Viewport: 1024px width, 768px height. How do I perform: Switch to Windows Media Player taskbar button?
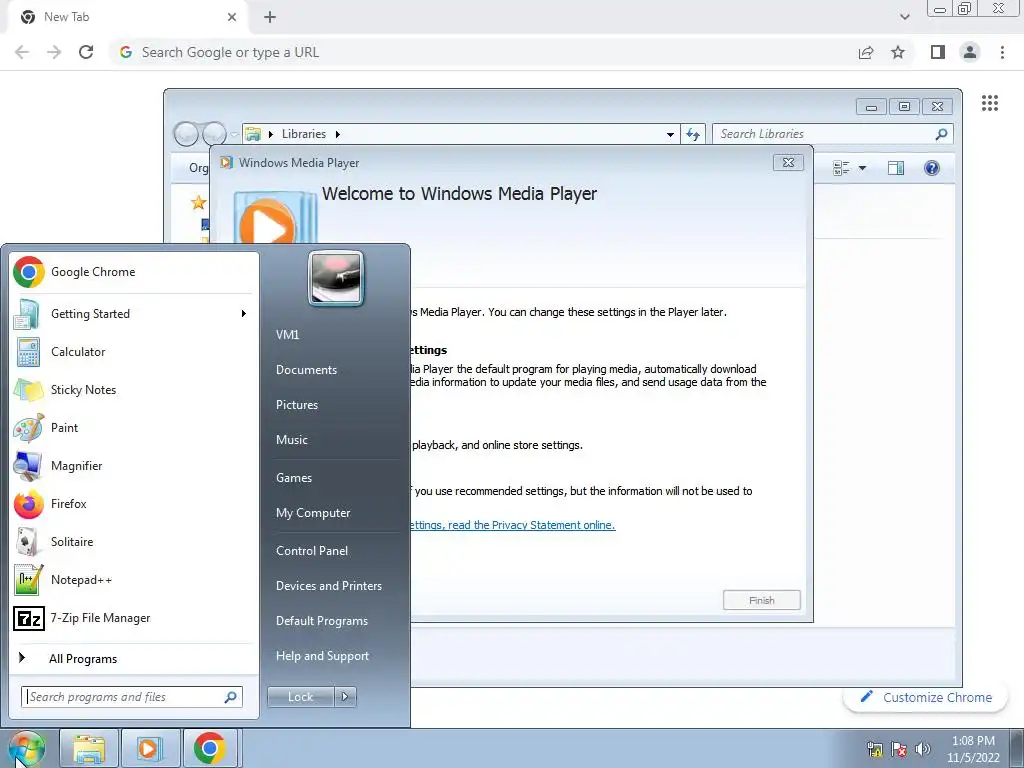[149, 748]
